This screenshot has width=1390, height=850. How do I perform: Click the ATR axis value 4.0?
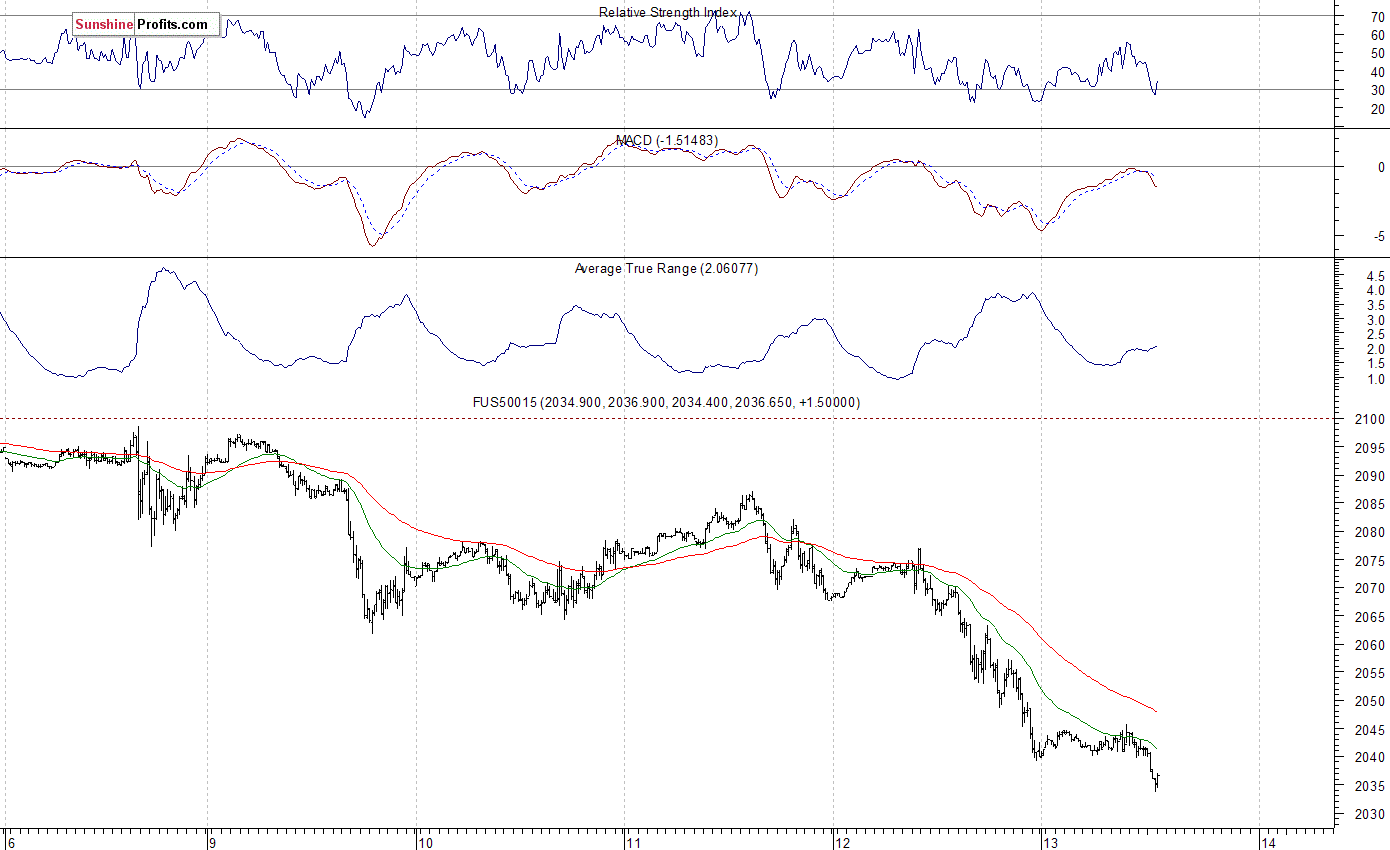point(1375,291)
